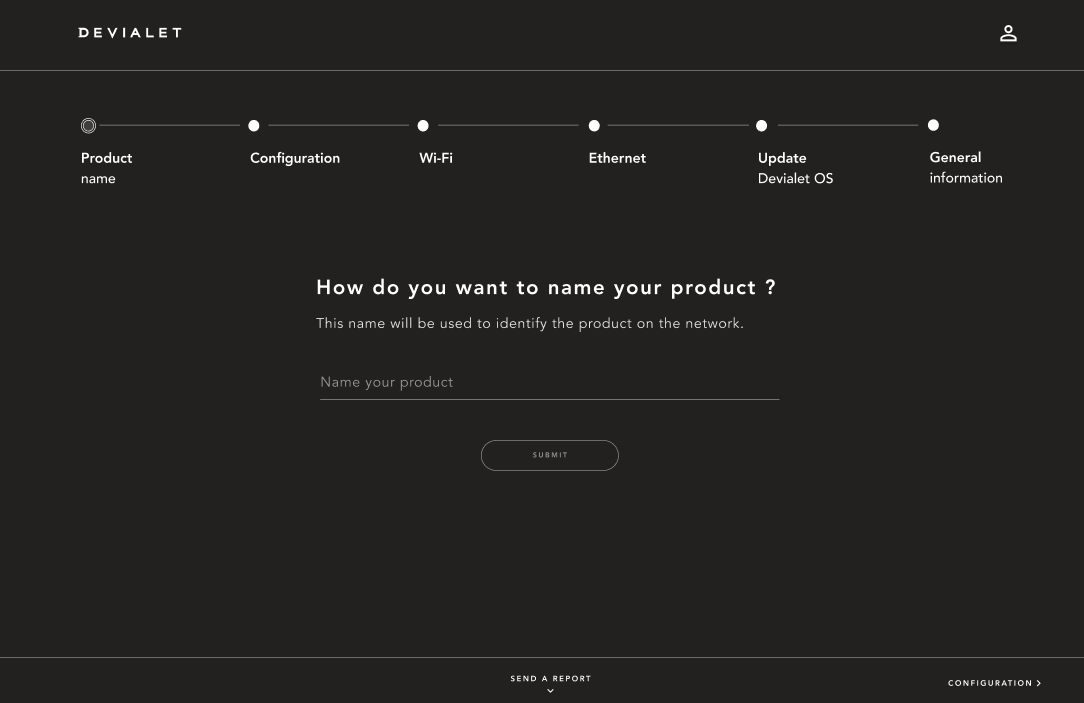
Task: Click the Wi-Fi step dot
Action: [x=423, y=126]
